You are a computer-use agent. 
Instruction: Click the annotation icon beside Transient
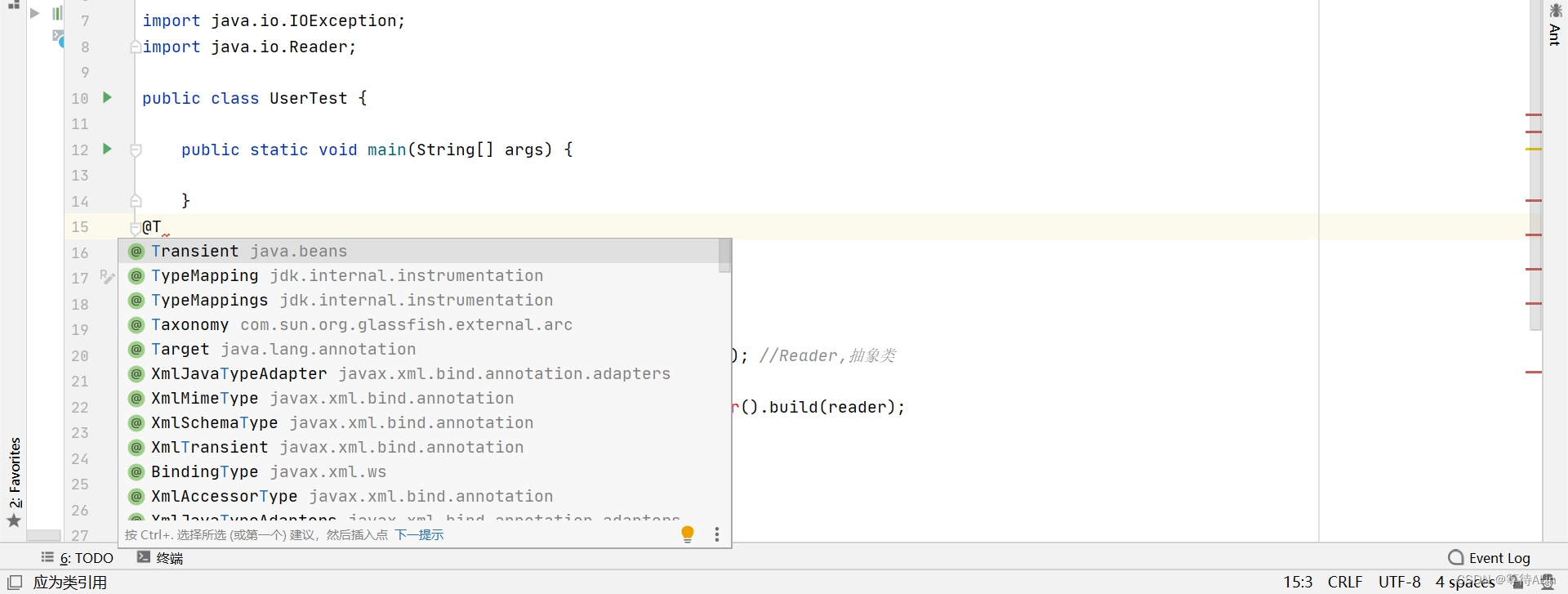136,252
